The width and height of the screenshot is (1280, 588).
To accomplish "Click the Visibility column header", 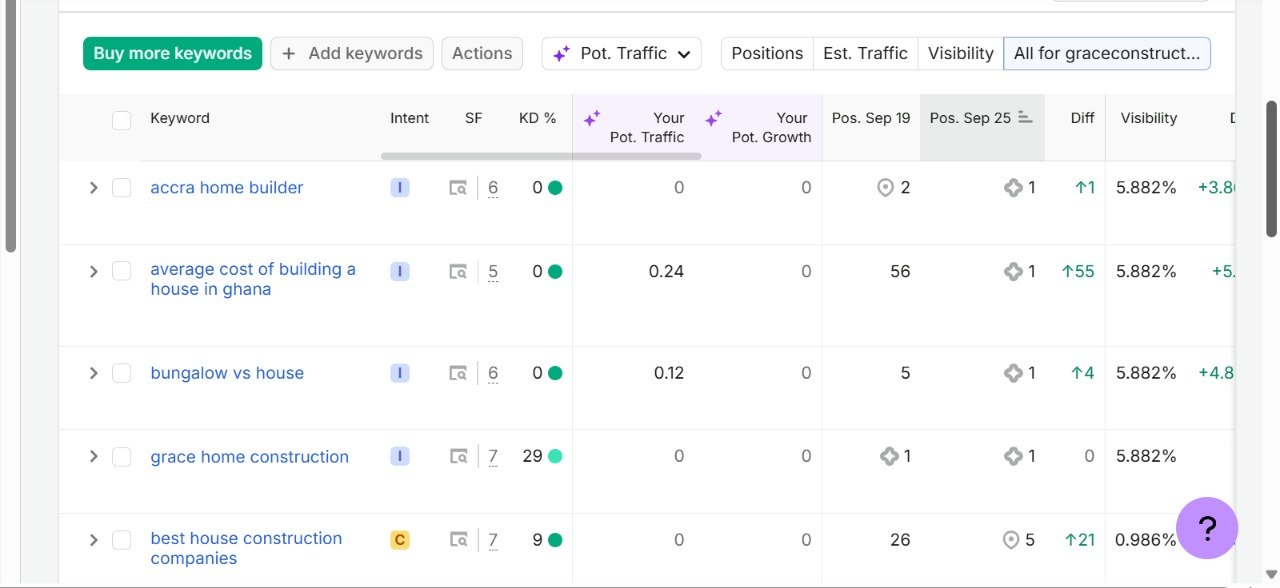I will pyautogui.click(x=1149, y=118).
